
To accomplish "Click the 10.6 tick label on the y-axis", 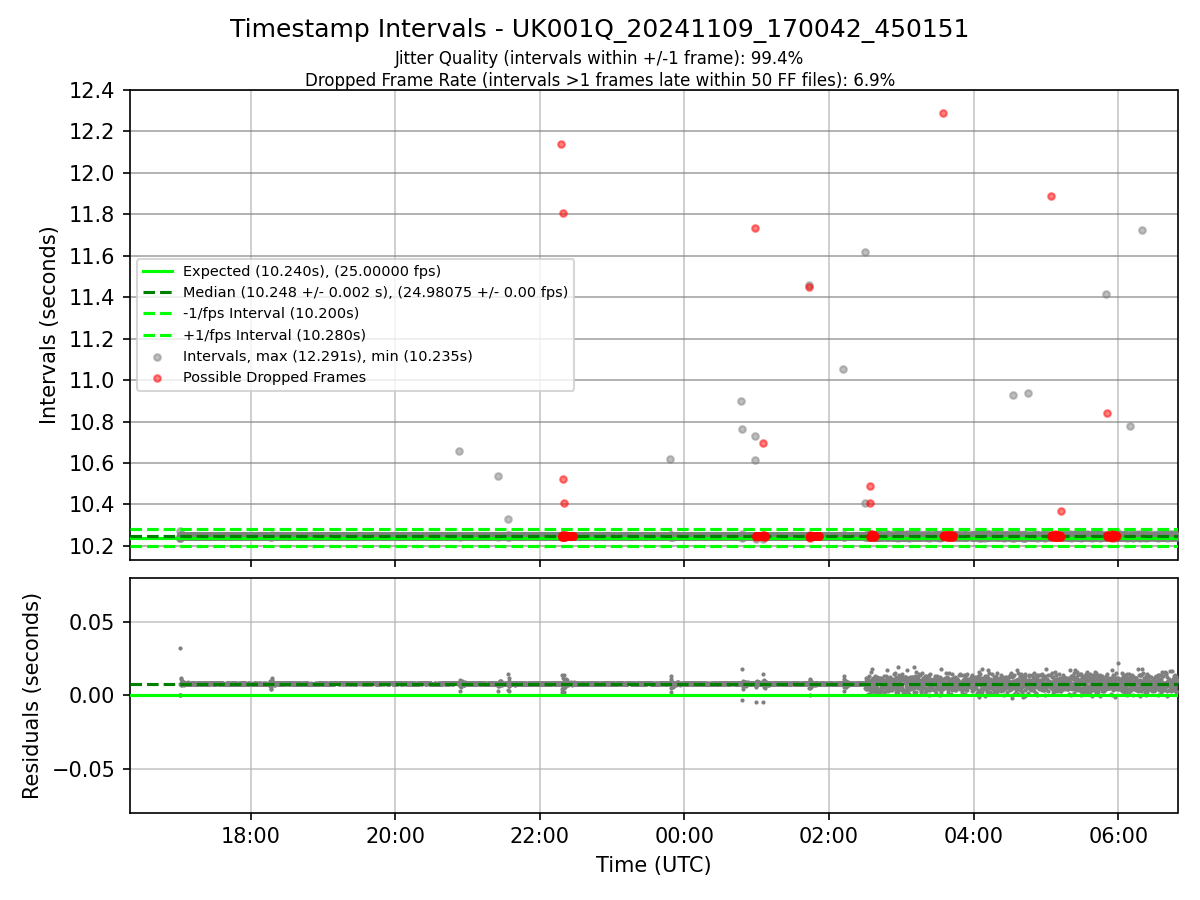I will point(94,463).
